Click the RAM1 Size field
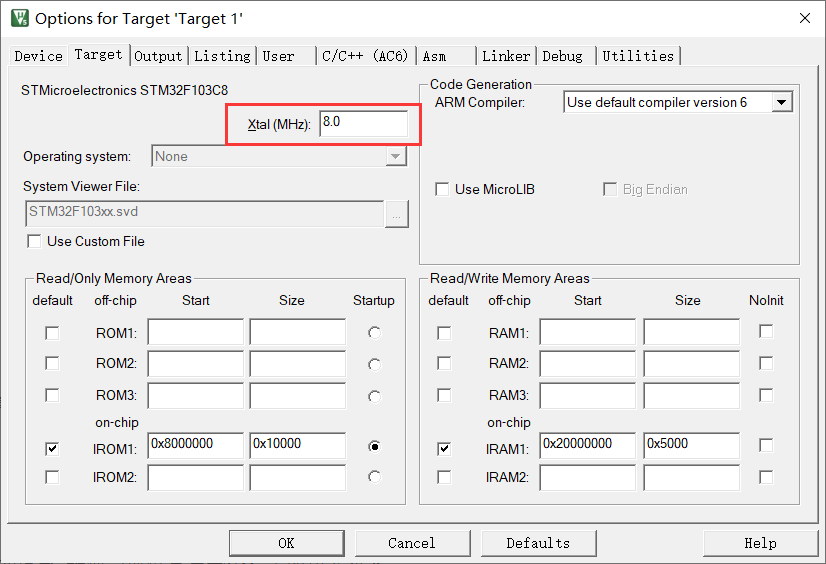The height and width of the screenshot is (564, 826). [x=692, y=331]
